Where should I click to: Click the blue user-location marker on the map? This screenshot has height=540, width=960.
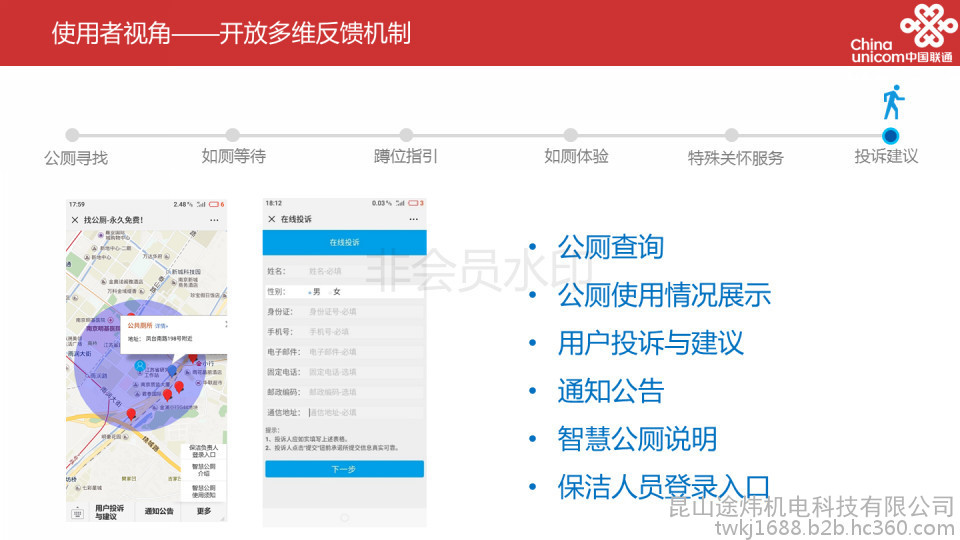coord(140,366)
